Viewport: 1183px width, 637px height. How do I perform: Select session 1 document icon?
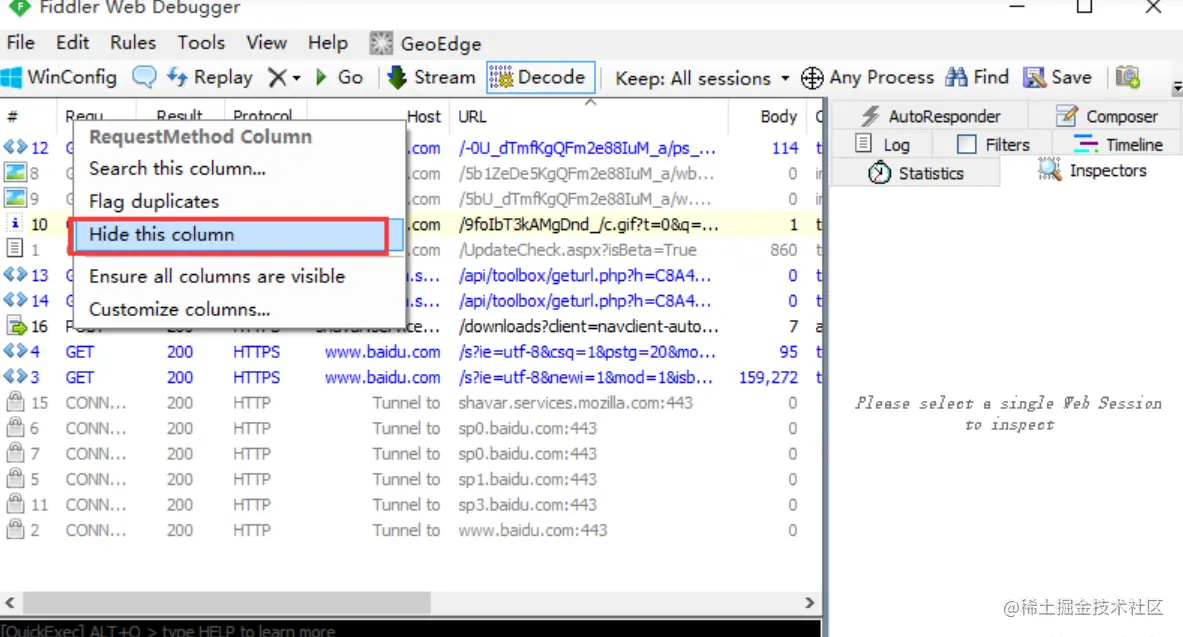14,249
